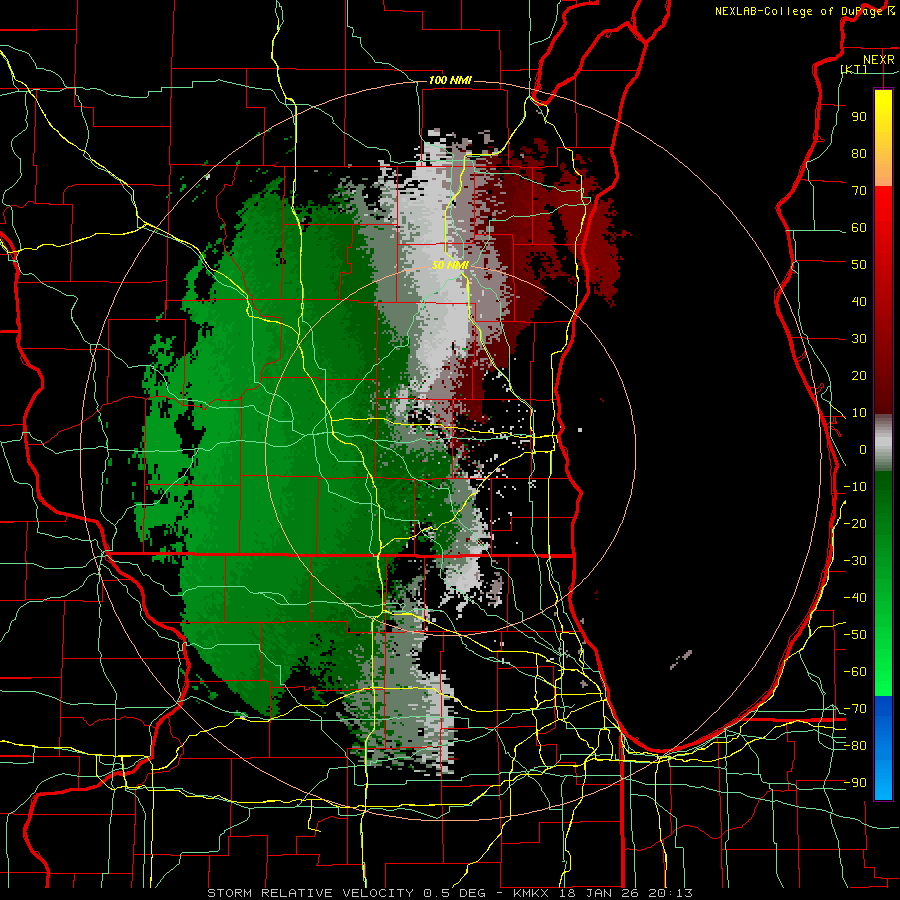Viewport: 900px width, 900px height.
Task: Click the 0 label on the velocity scale
Action: click(x=863, y=449)
